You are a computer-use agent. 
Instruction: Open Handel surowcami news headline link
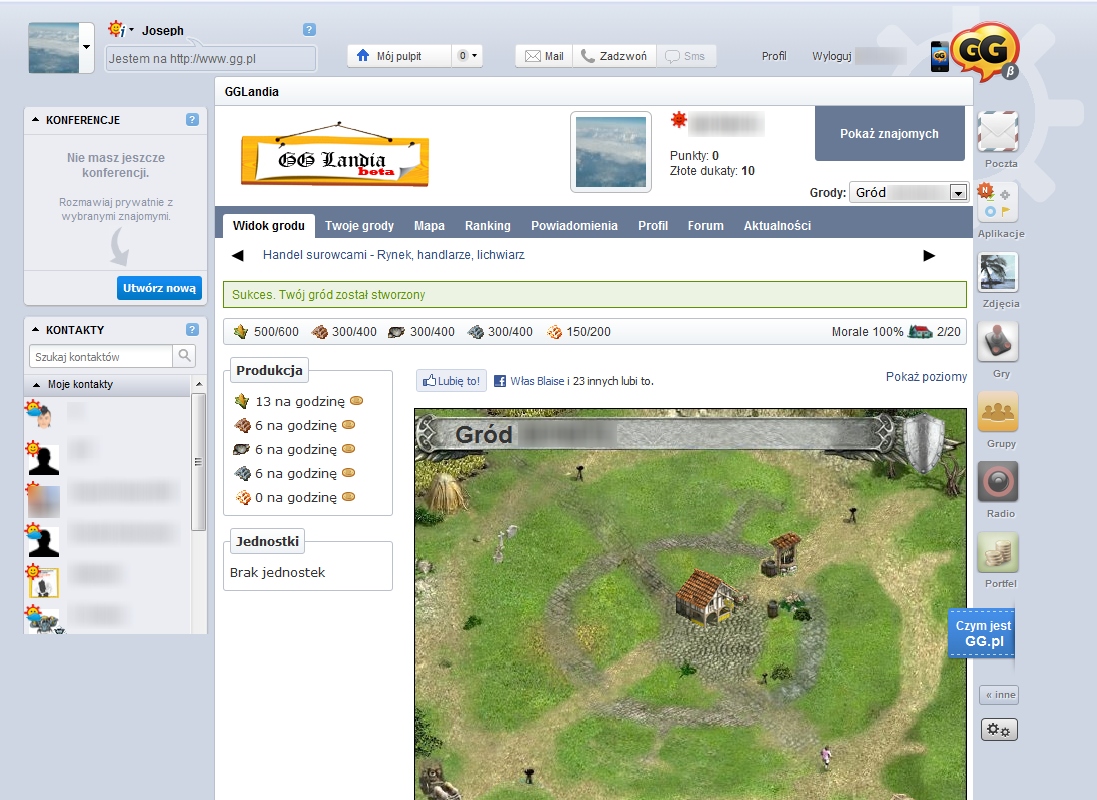pyautogui.click(x=393, y=255)
